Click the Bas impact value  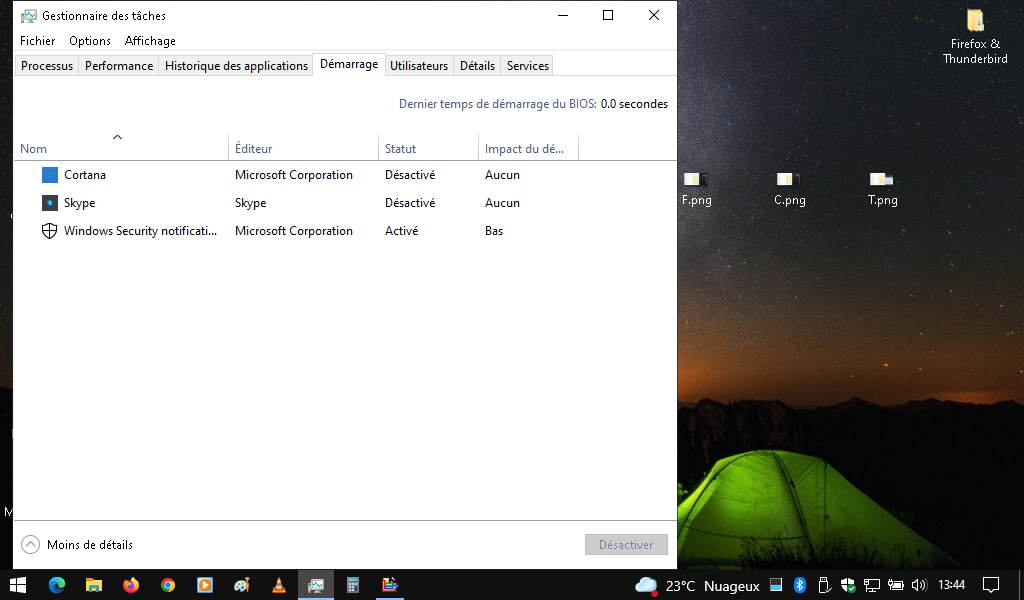pyautogui.click(x=494, y=230)
